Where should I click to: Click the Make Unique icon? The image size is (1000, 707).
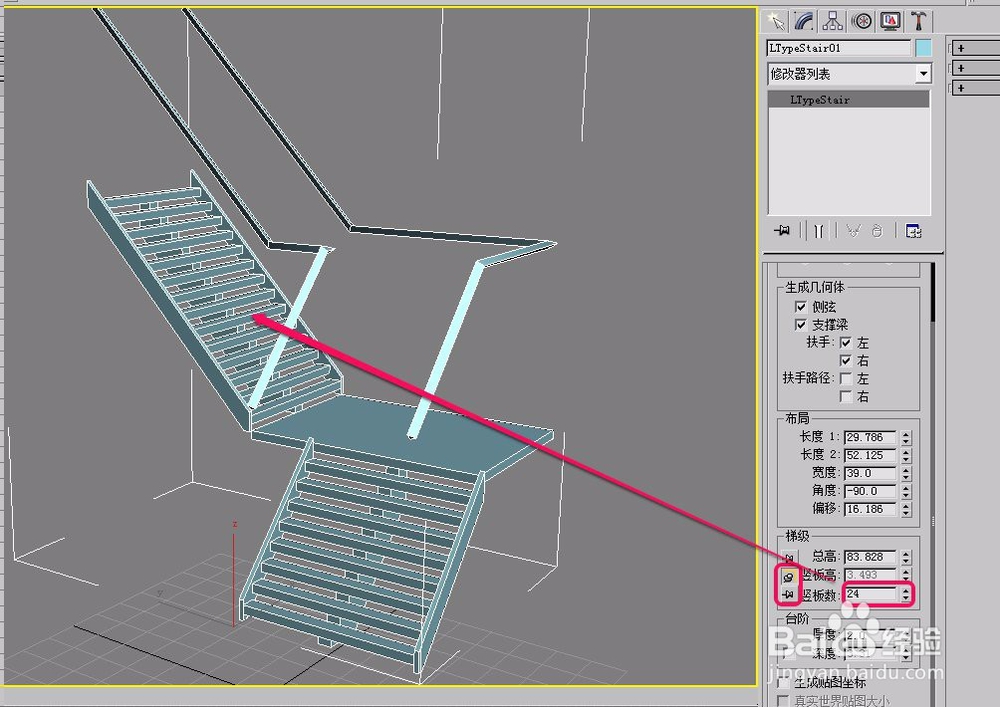point(853,231)
